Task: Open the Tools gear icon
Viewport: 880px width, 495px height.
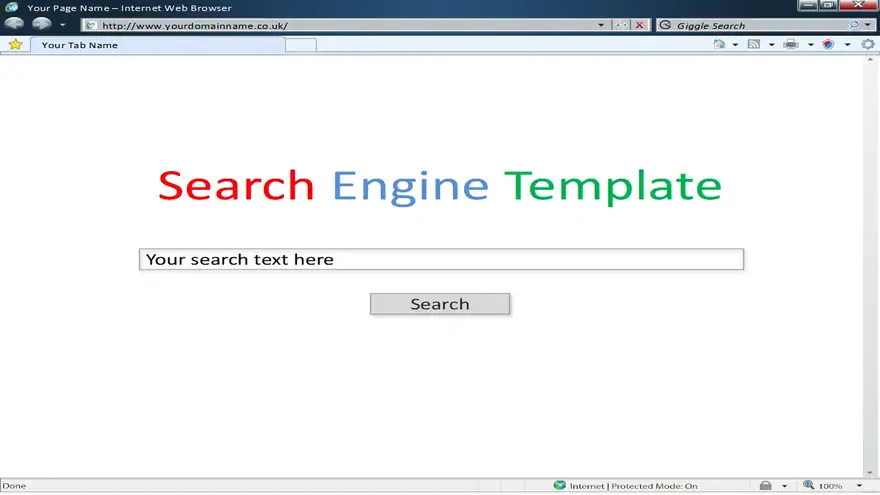Action: [868, 44]
